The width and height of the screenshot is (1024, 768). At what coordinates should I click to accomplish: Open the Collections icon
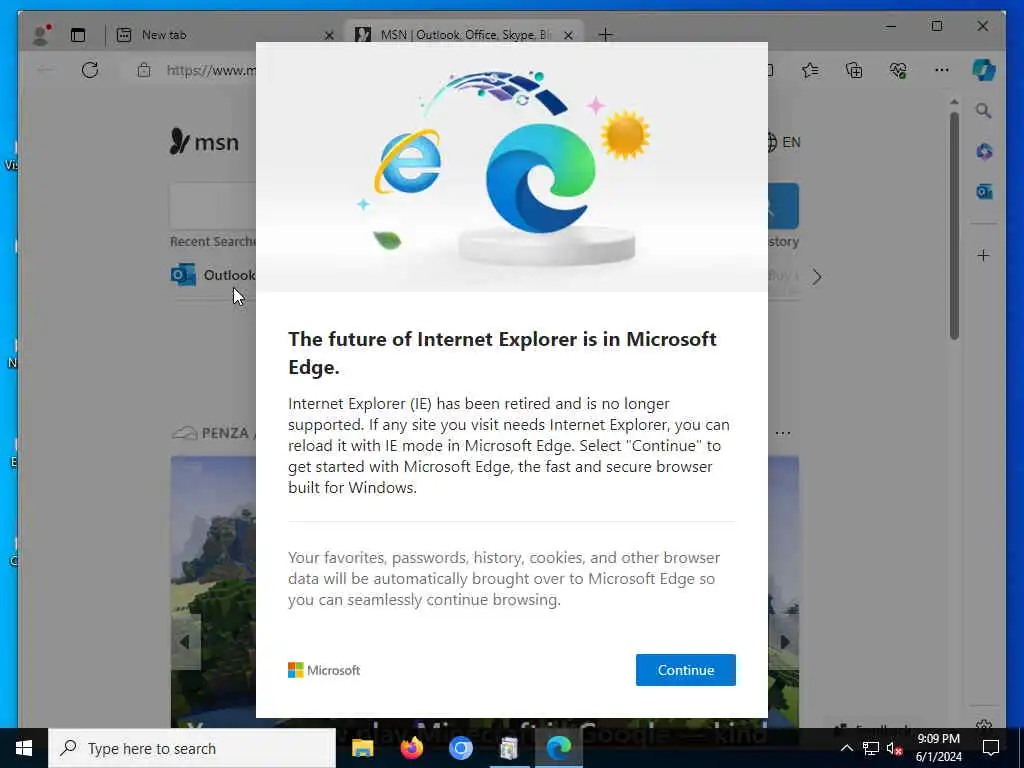(854, 70)
